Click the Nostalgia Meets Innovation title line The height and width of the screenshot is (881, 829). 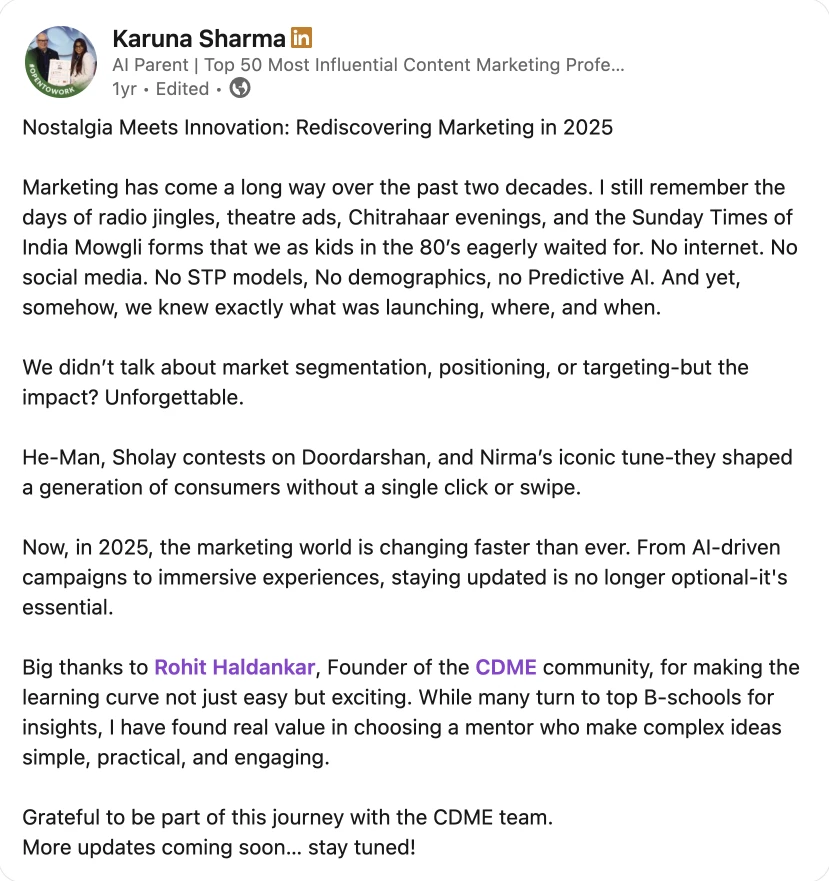[x=318, y=128]
